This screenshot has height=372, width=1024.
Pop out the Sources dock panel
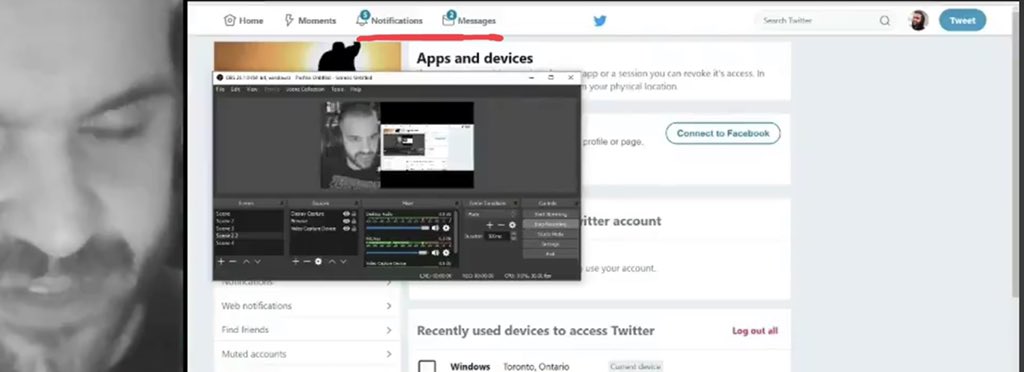[x=357, y=203]
